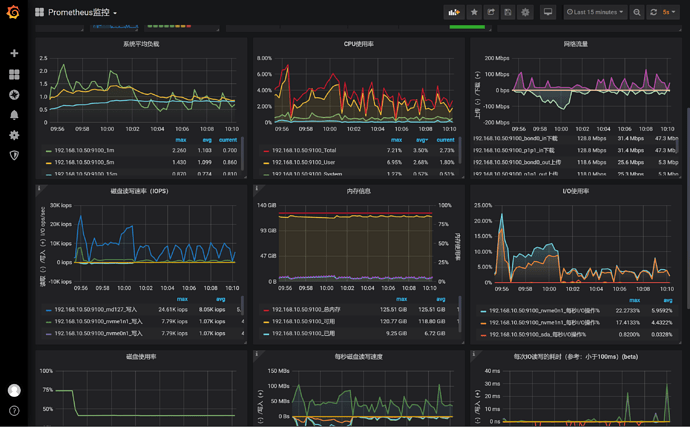690x427 pixels.
Task: Click the zoom out time range button
Action: click(x=637, y=13)
